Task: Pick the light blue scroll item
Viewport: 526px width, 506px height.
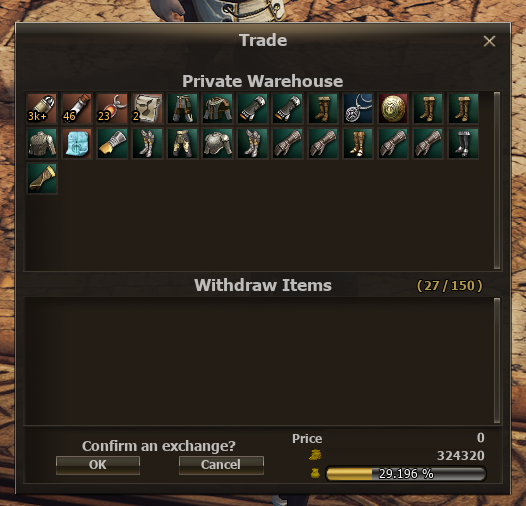Action: coord(77,143)
